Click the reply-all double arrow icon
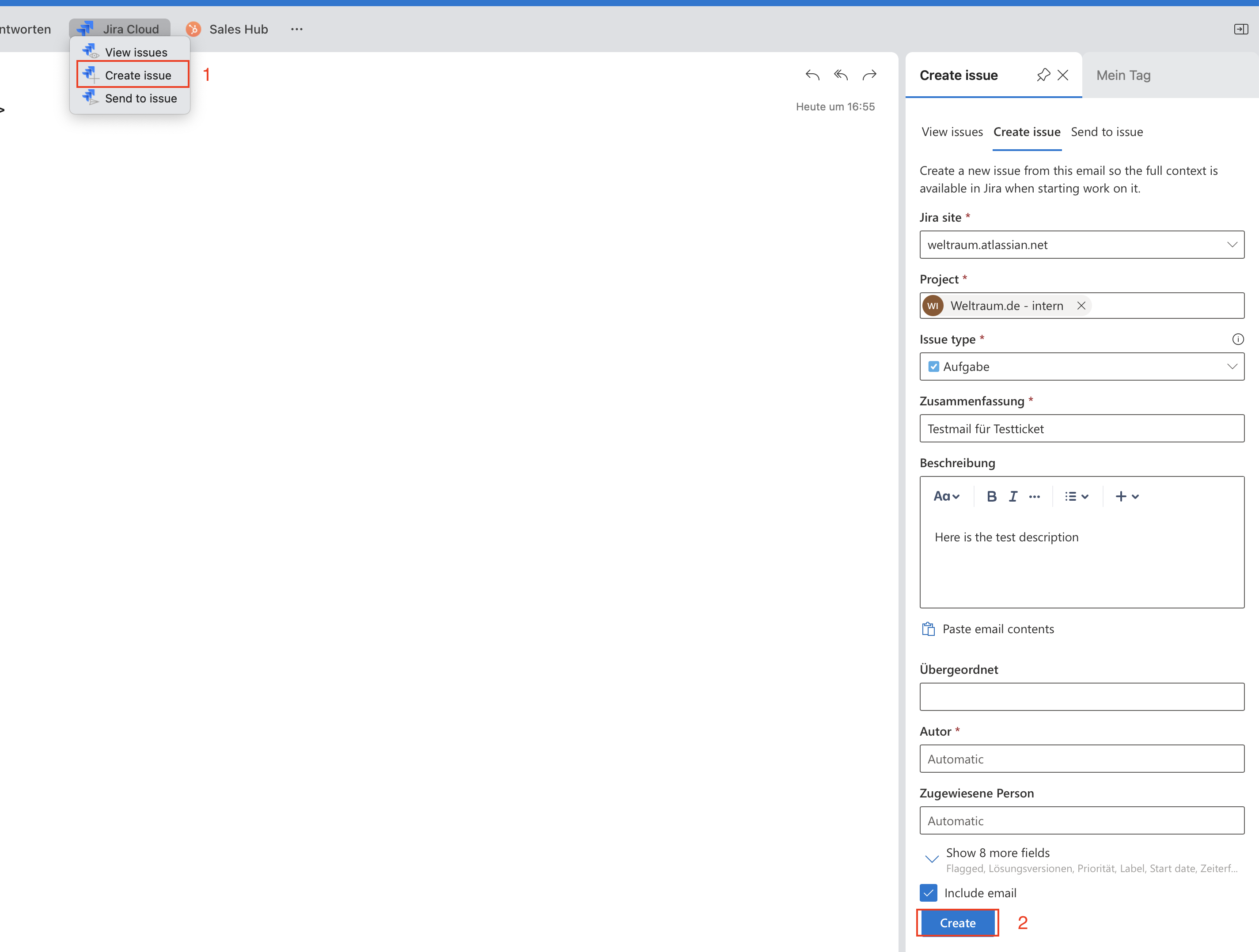The height and width of the screenshot is (952, 1259). 841,75
